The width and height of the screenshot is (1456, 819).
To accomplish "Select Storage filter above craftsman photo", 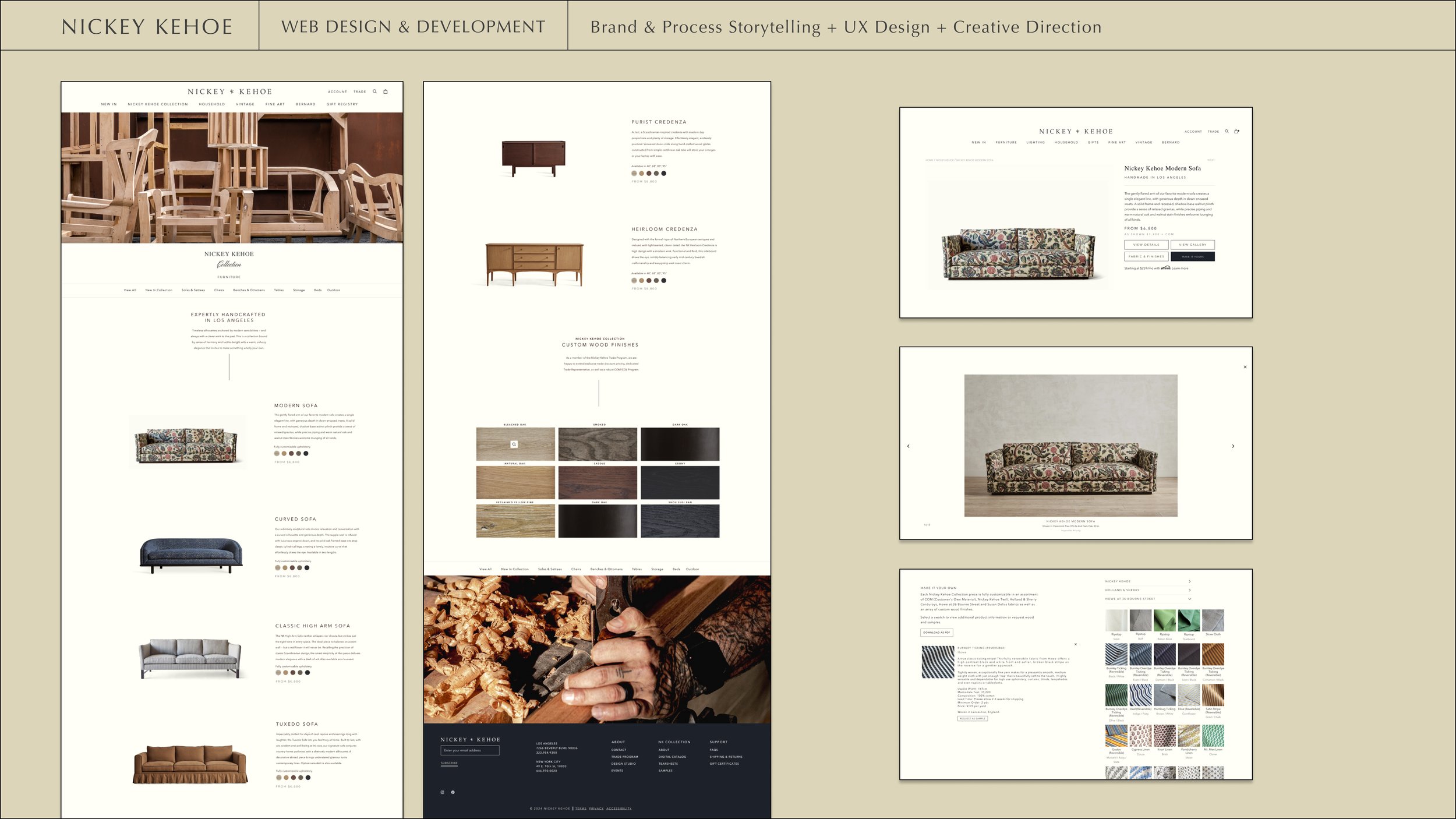I will click(657, 569).
